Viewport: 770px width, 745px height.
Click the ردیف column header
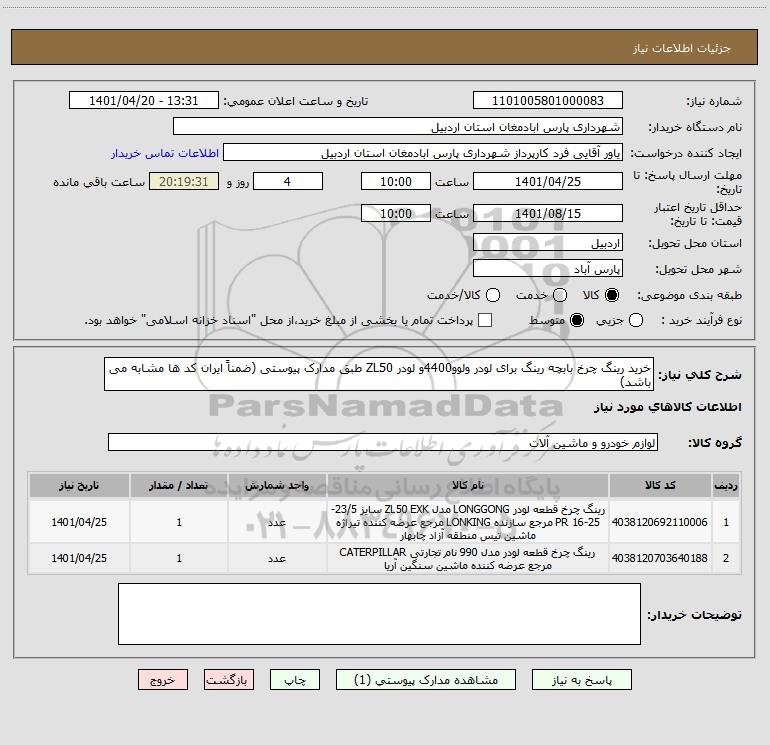coord(726,485)
